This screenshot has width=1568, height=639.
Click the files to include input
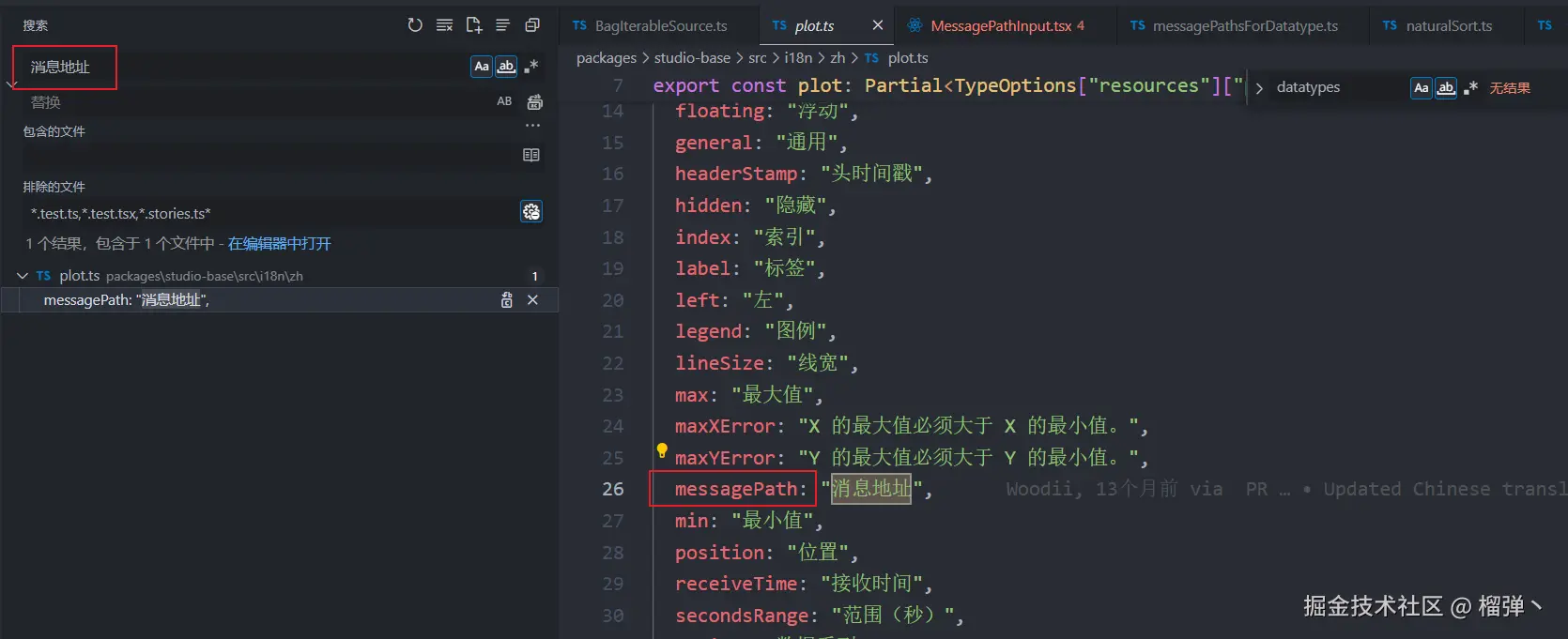coord(270,156)
